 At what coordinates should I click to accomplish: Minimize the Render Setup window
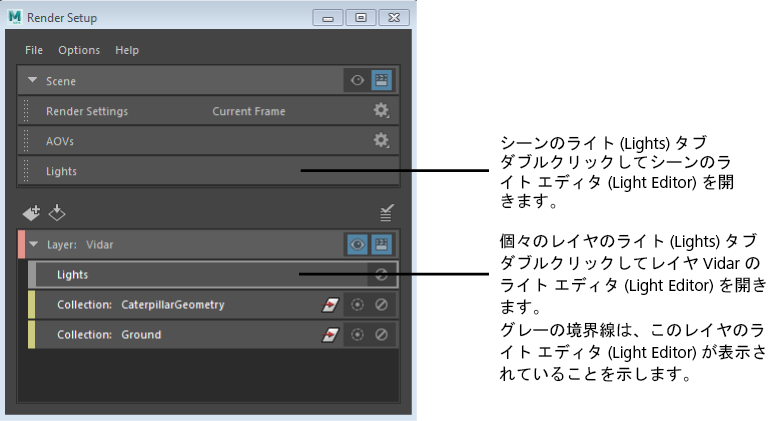tap(327, 18)
